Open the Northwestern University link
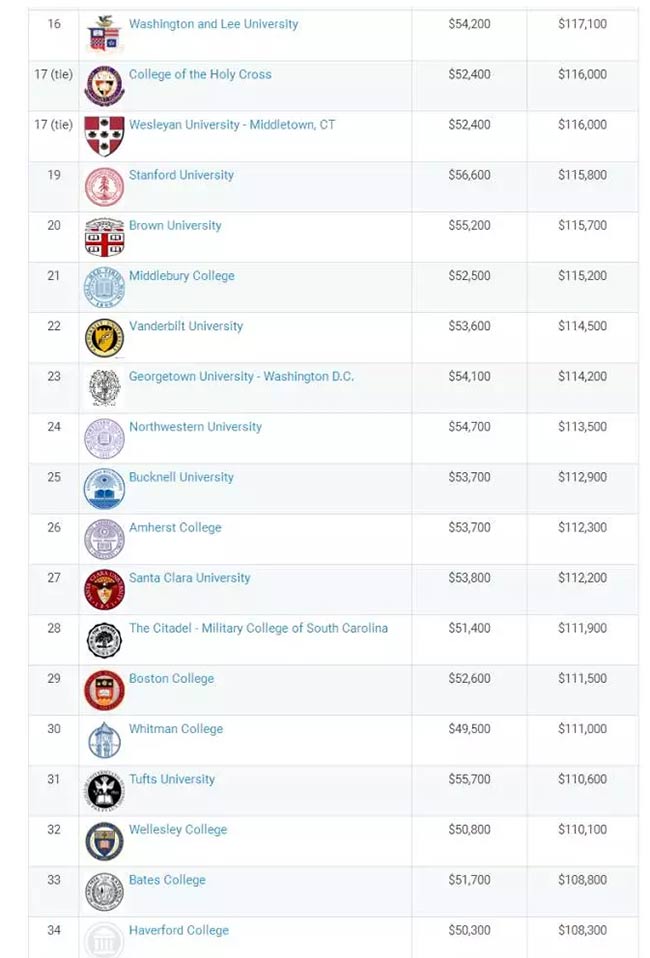This screenshot has width=650, height=958. 195,426
